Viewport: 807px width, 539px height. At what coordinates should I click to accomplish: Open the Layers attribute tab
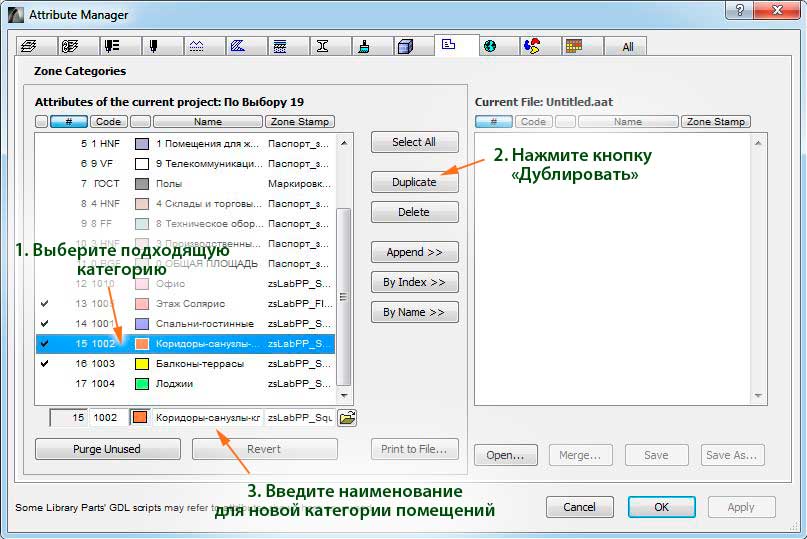28,46
